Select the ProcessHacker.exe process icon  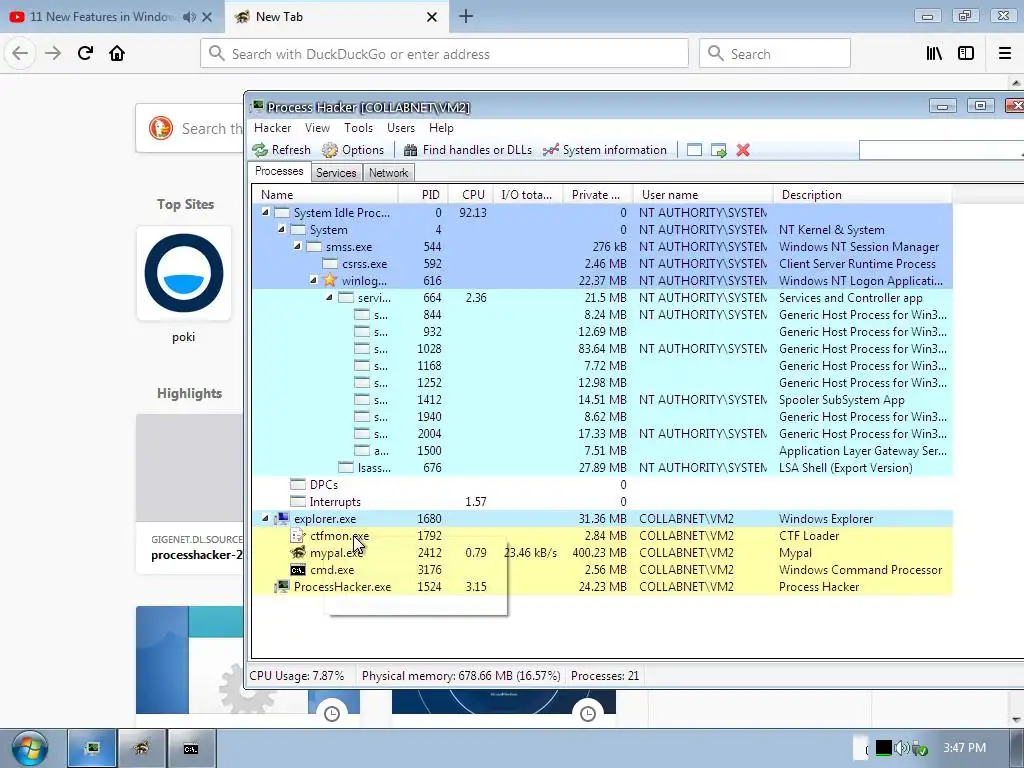282,586
